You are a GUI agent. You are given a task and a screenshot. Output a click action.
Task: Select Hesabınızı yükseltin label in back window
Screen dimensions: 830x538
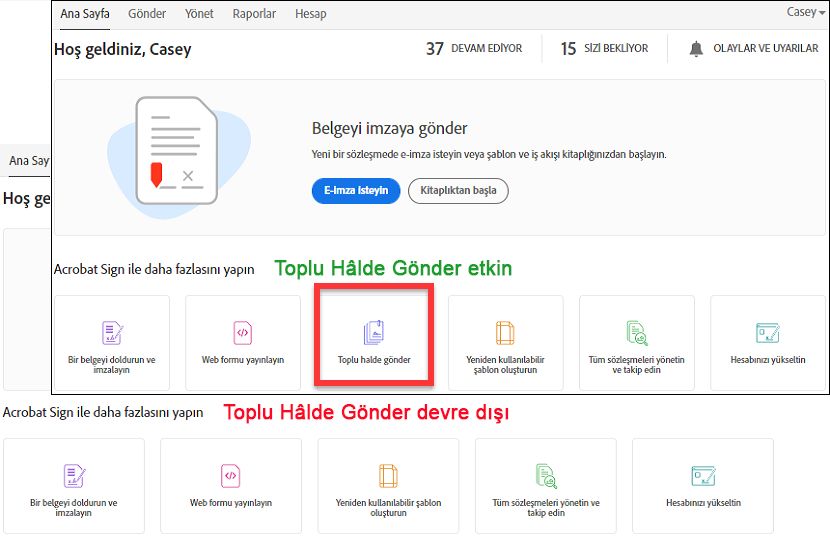(x=703, y=503)
